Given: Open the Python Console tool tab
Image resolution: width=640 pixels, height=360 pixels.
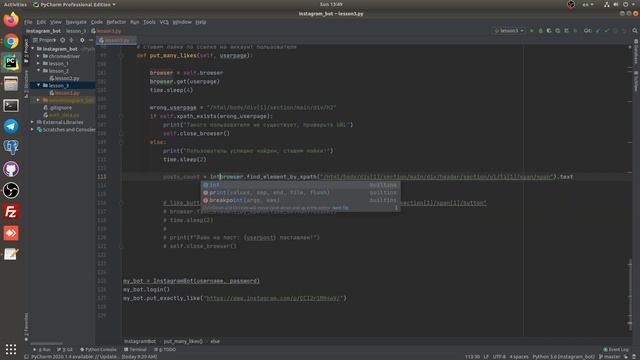Looking at the screenshot, I should point(98,349).
